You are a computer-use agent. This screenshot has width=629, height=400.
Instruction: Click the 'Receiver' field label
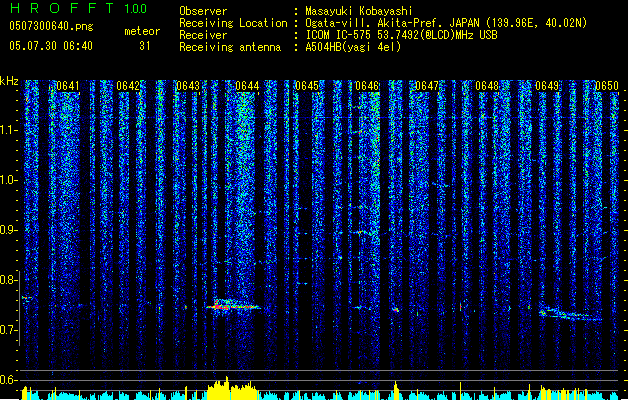203,35
